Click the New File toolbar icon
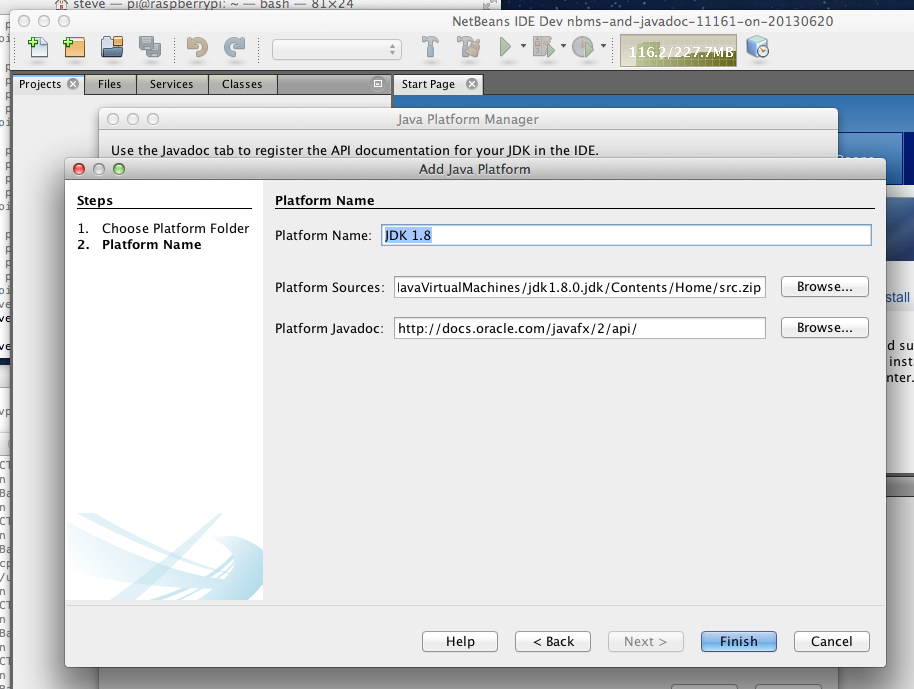 (x=39, y=47)
